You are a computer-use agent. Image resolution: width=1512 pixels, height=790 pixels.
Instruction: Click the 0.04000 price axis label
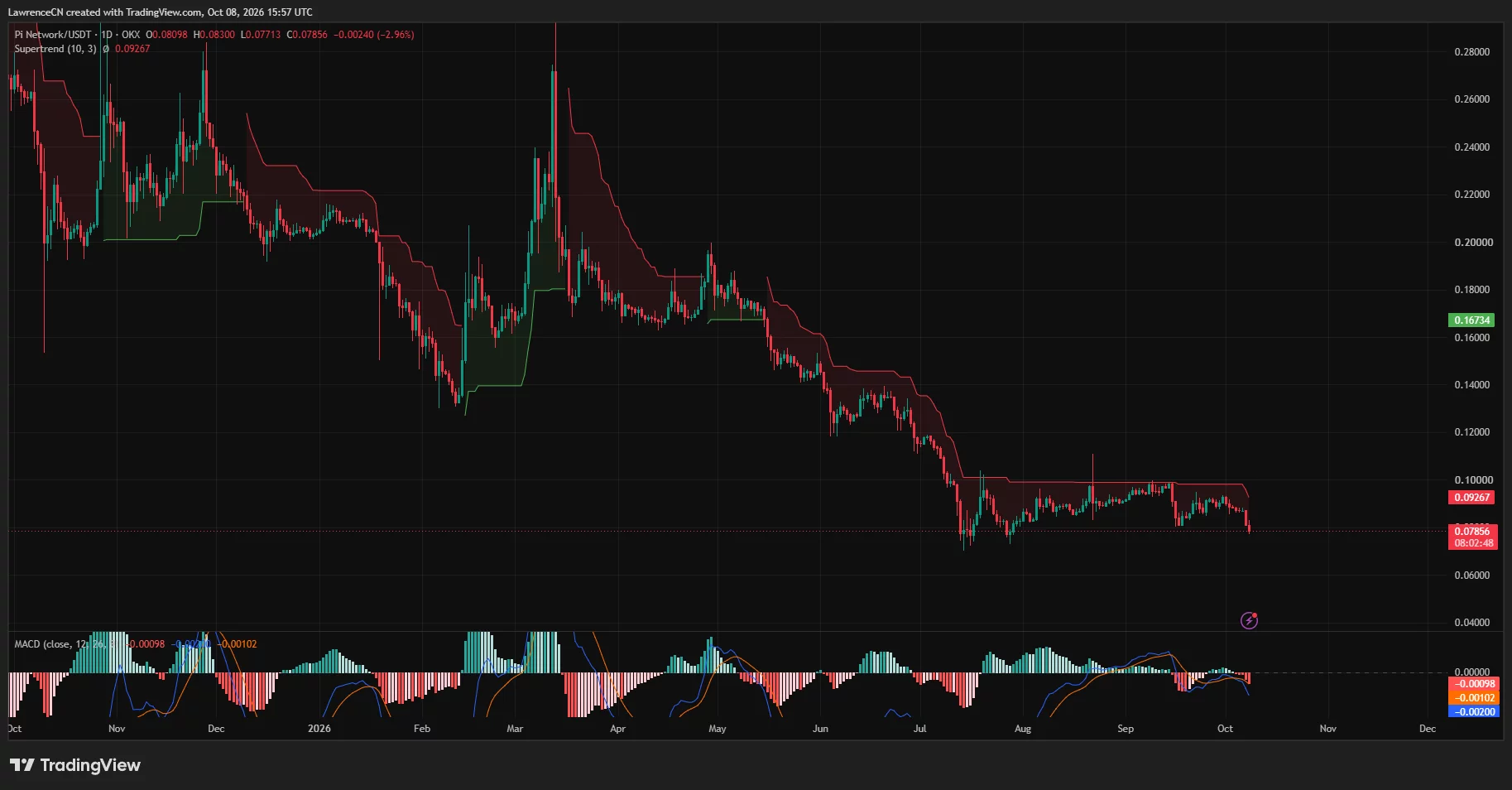pyautogui.click(x=1472, y=623)
